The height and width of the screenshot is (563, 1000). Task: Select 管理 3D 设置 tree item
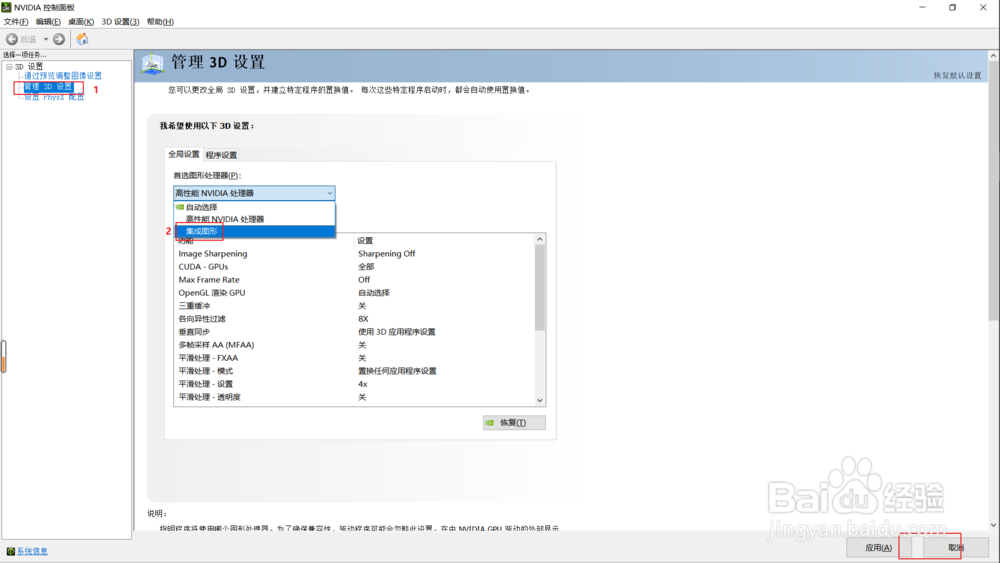click(x=48, y=87)
